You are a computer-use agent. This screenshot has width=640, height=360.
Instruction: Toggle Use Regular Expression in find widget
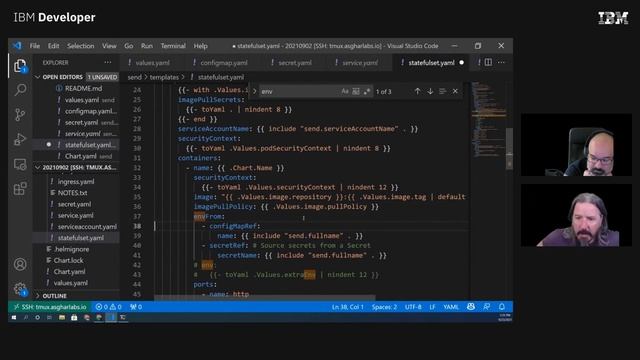click(x=367, y=91)
